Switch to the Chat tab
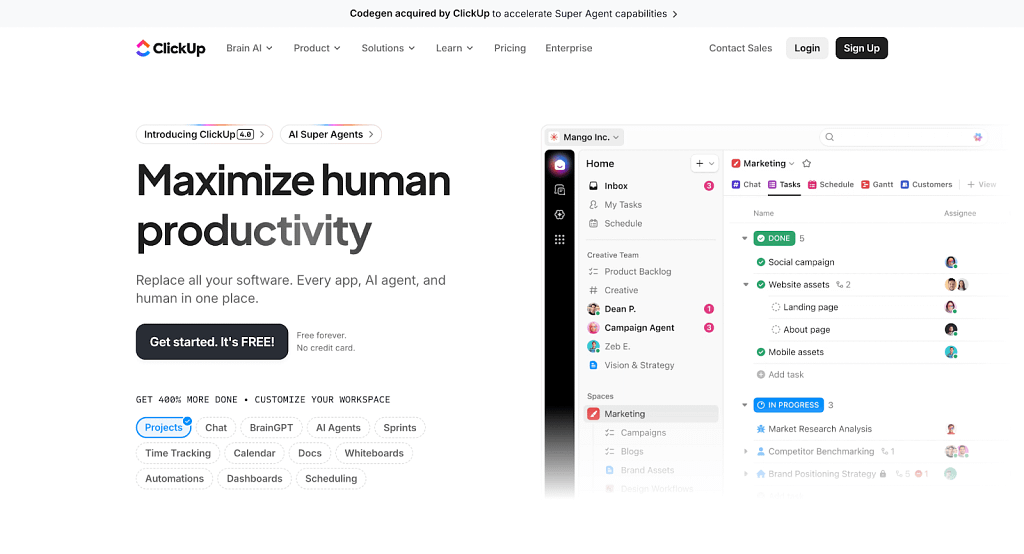 tap(746, 185)
